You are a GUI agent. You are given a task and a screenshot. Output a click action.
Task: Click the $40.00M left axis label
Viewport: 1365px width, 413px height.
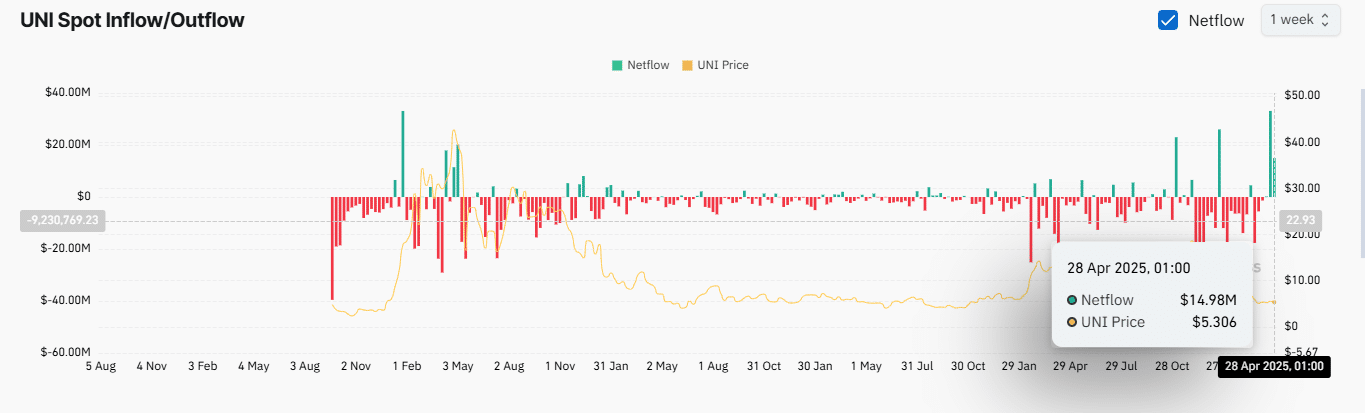click(68, 93)
